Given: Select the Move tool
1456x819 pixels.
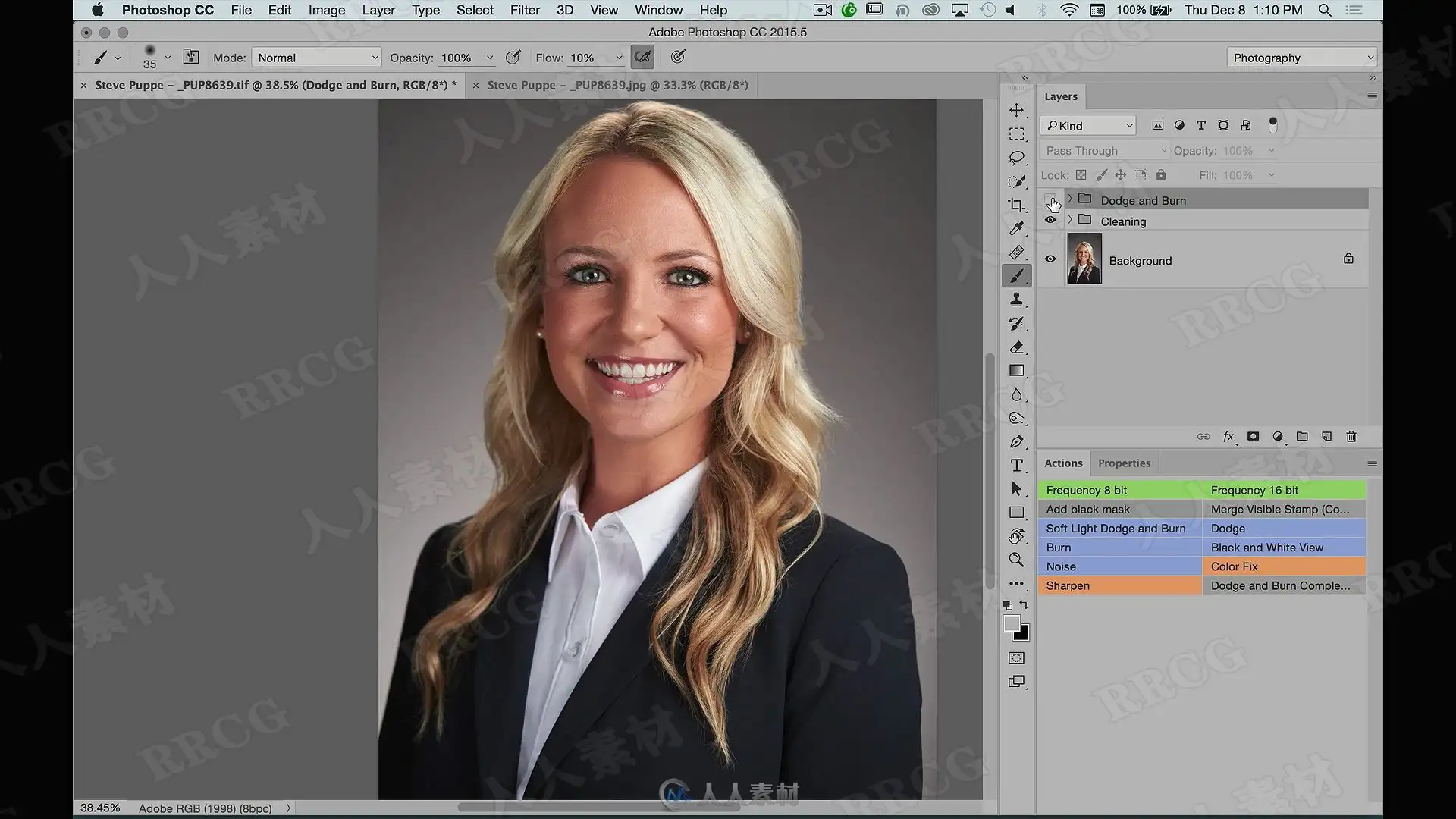Looking at the screenshot, I should tap(1016, 111).
